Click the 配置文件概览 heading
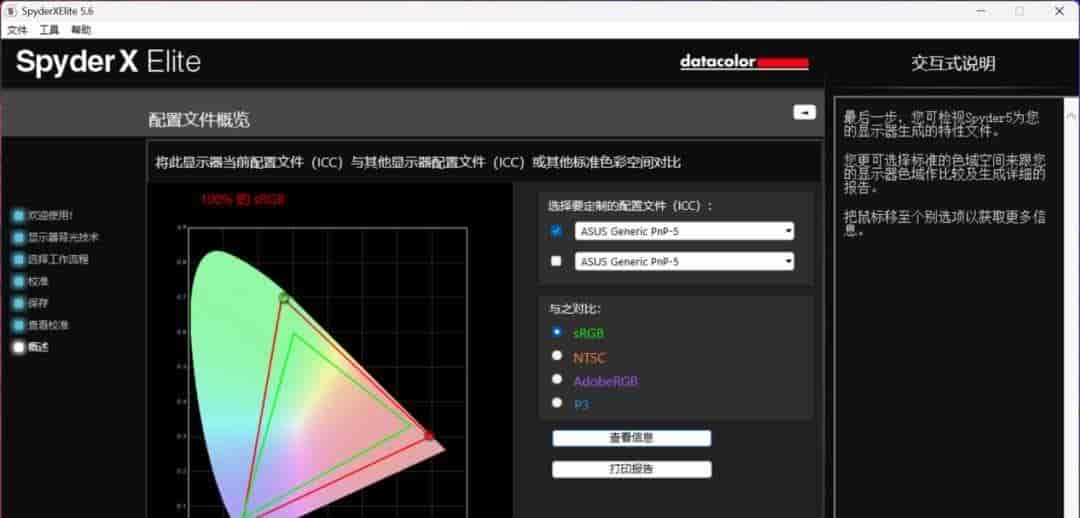1080x518 pixels. point(199,120)
